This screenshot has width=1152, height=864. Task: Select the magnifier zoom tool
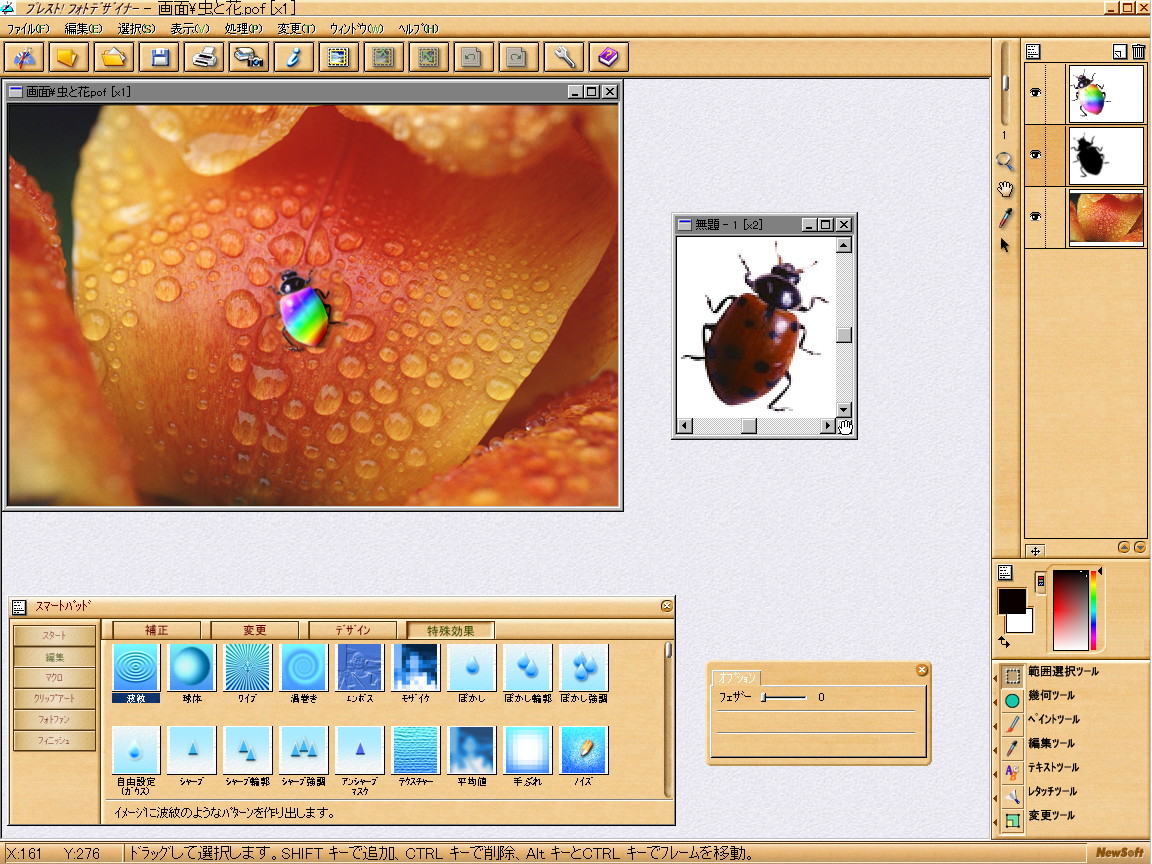pos(1005,161)
